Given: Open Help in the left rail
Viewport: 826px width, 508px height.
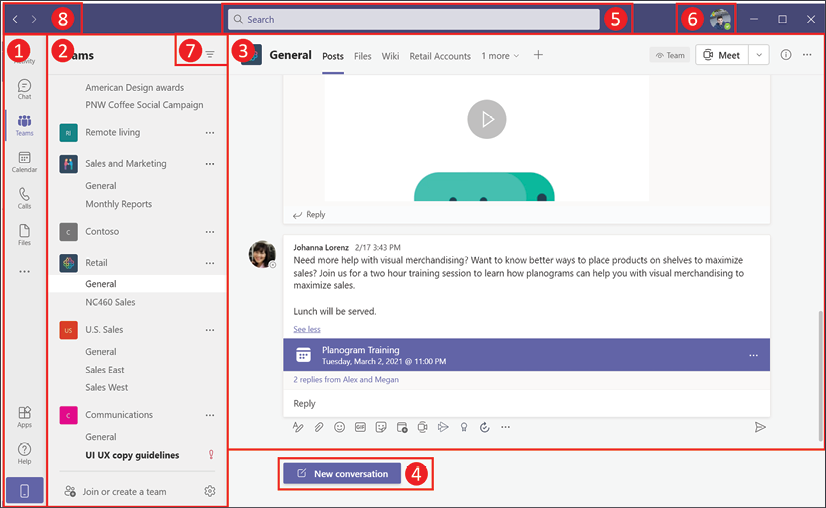Looking at the screenshot, I should [24, 453].
